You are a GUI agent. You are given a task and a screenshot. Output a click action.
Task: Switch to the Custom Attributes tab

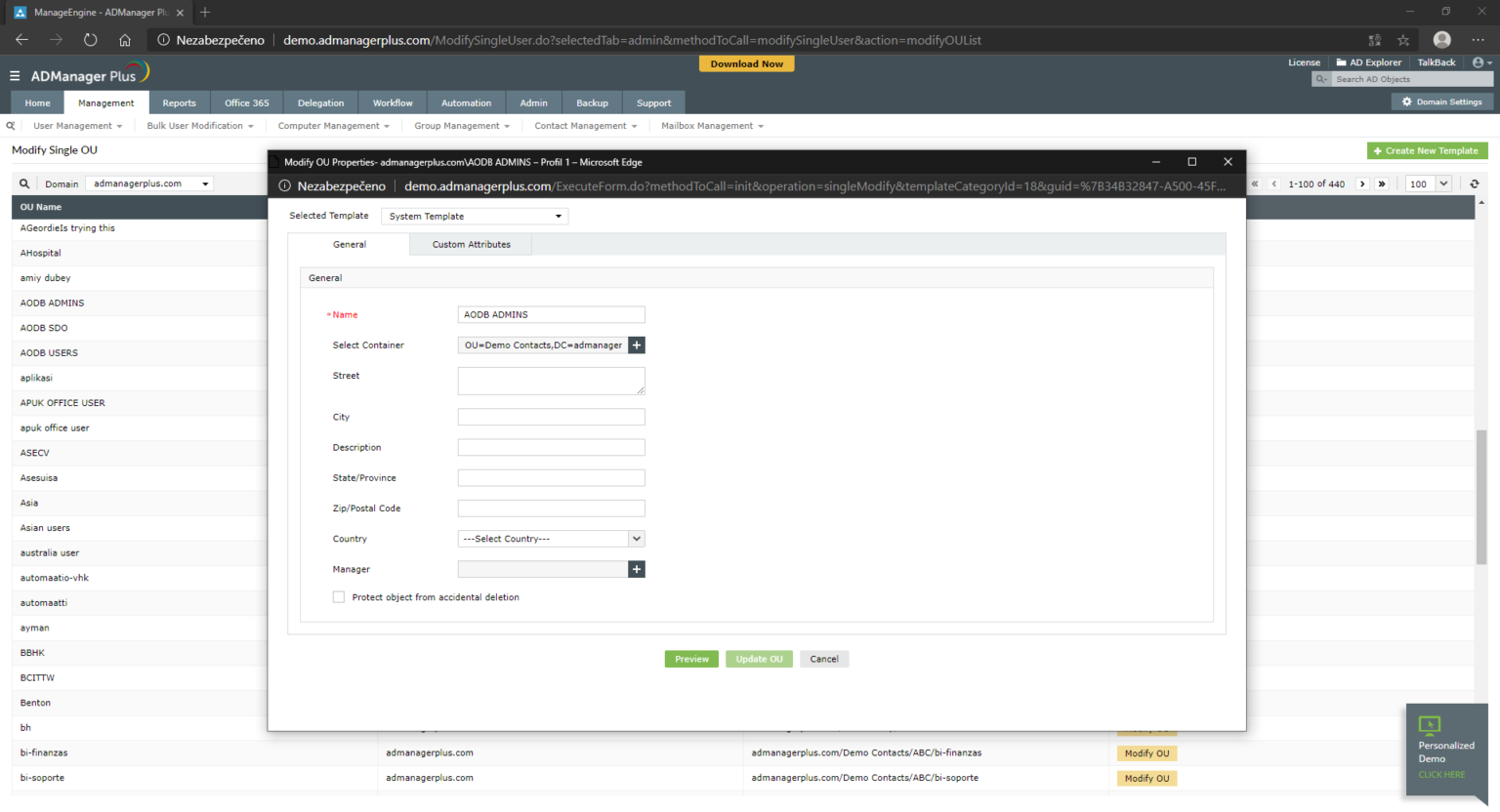click(x=471, y=245)
